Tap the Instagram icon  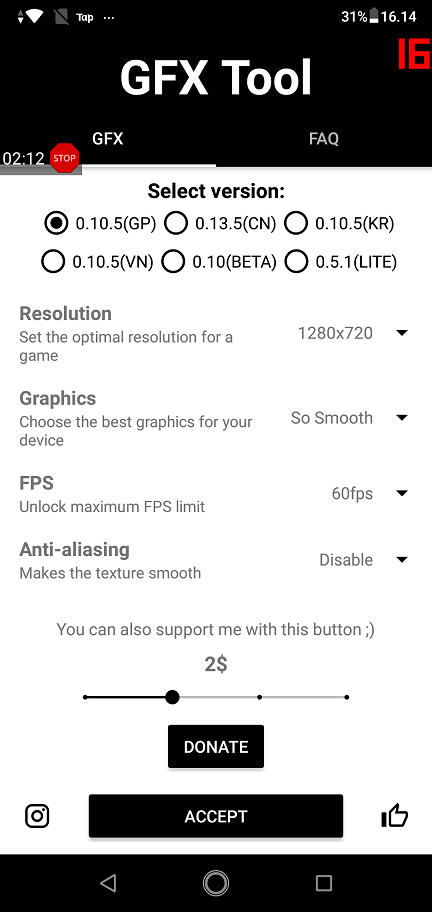pos(37,816)
